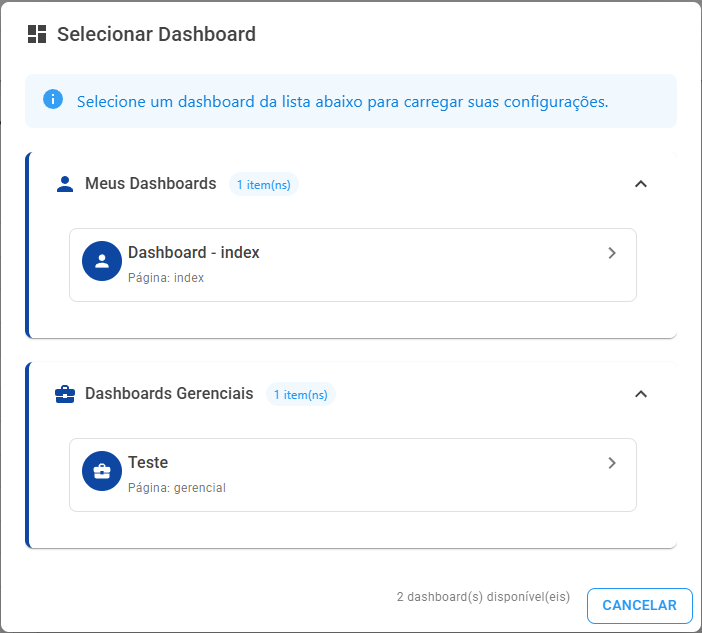Screen dimensions: 702x633
Task: Click the 1 item(ns) badge under Meus Dashboards
Action: (x=264, y=184)
